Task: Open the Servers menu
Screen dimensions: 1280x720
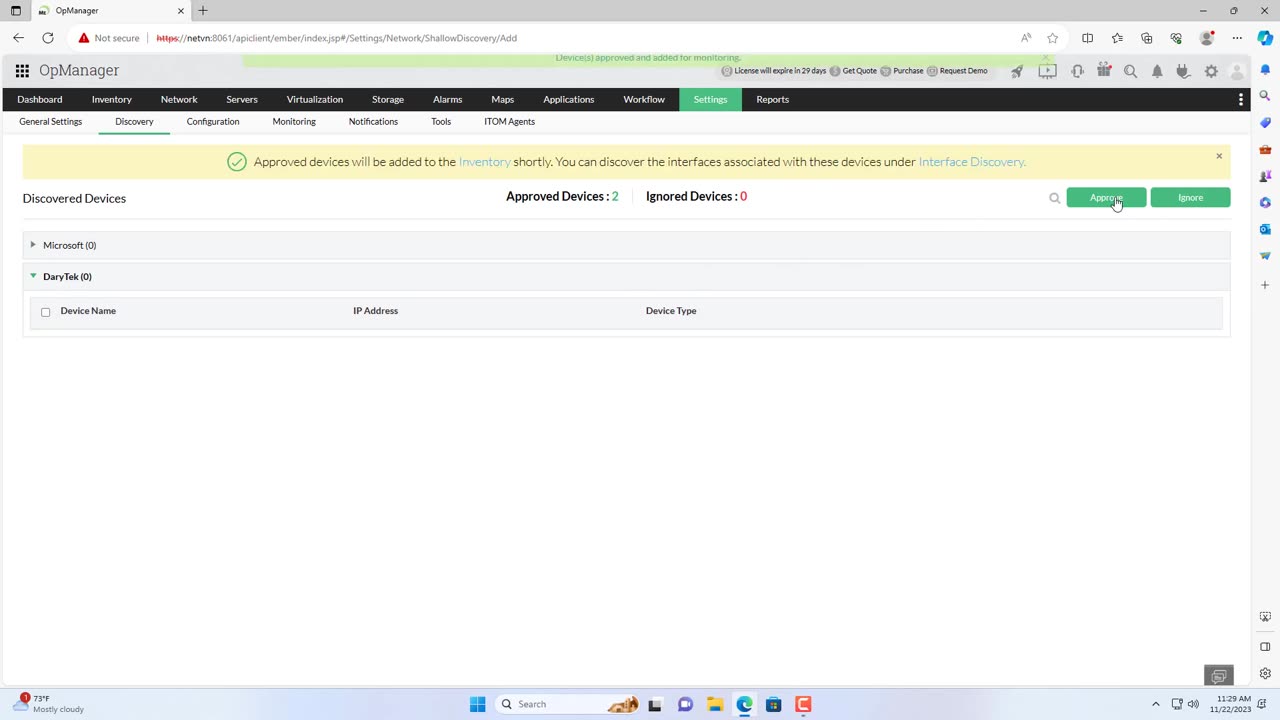Action: pyautogui.click(x=242, y=100)
